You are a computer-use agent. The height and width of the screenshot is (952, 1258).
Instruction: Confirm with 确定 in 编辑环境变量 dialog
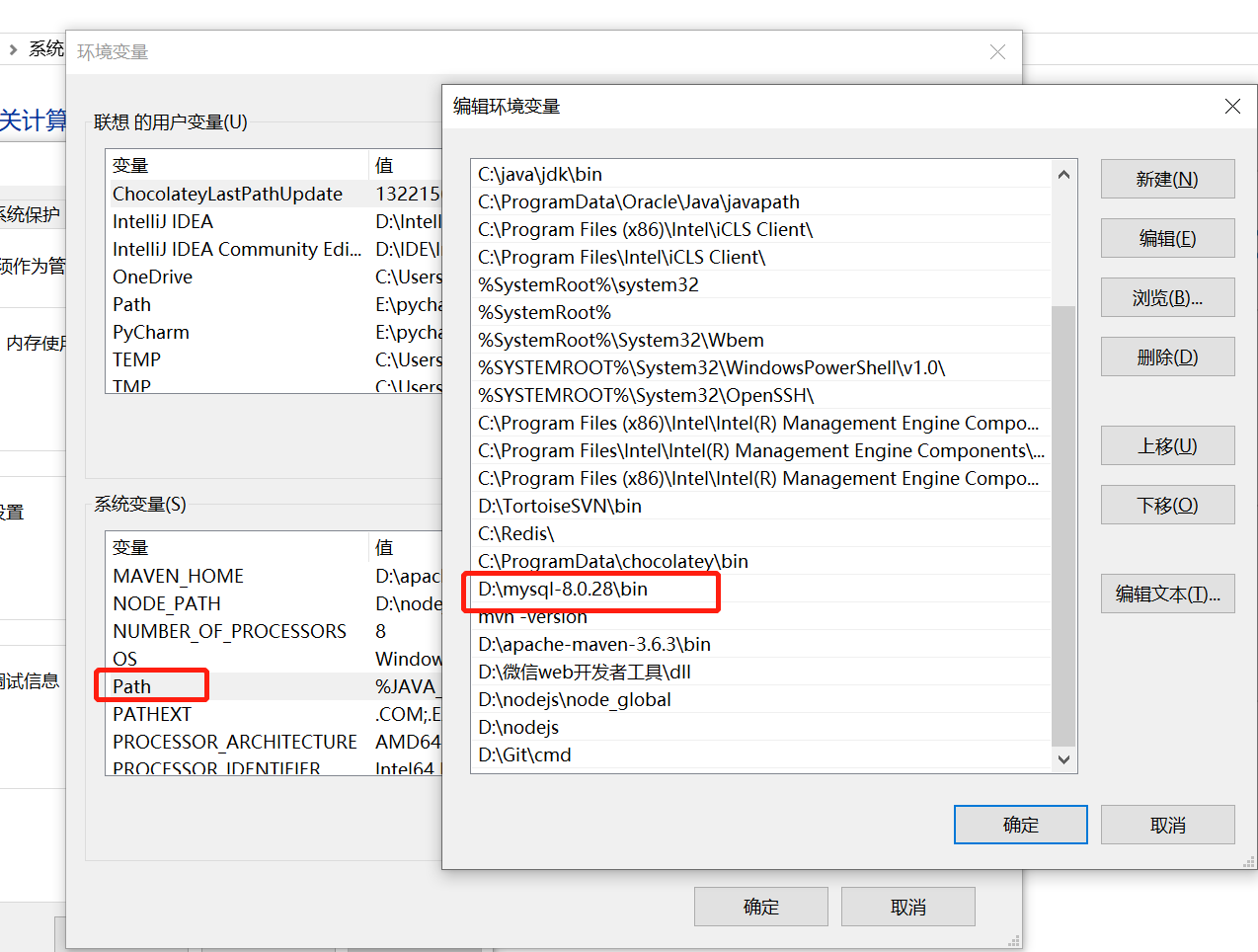(1020, 825)
